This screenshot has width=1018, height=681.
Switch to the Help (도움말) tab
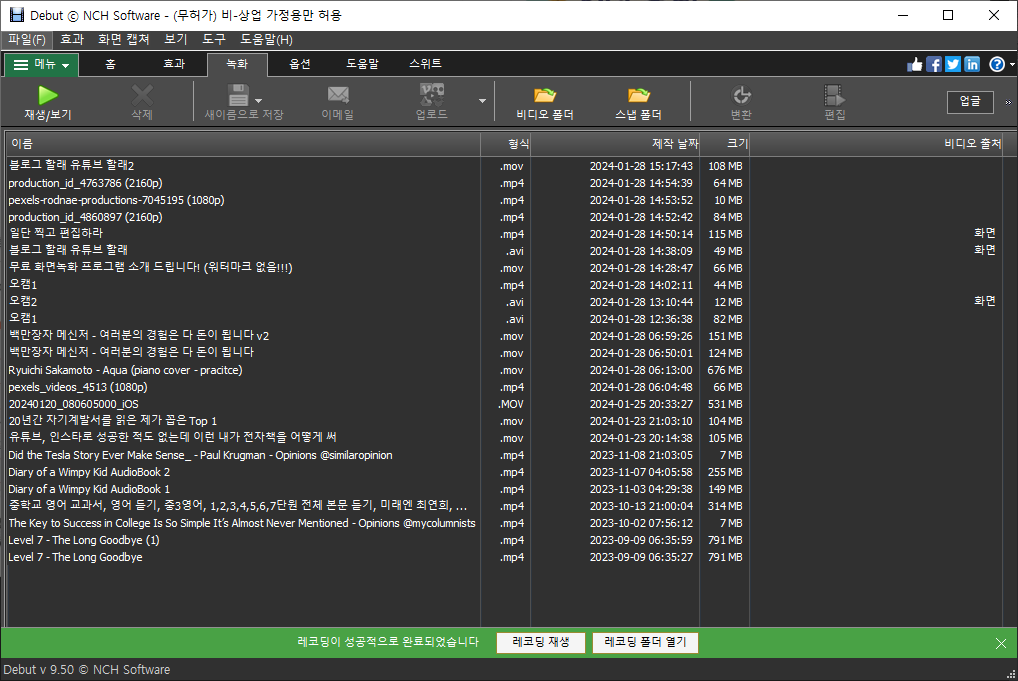[x=362, y=64]
